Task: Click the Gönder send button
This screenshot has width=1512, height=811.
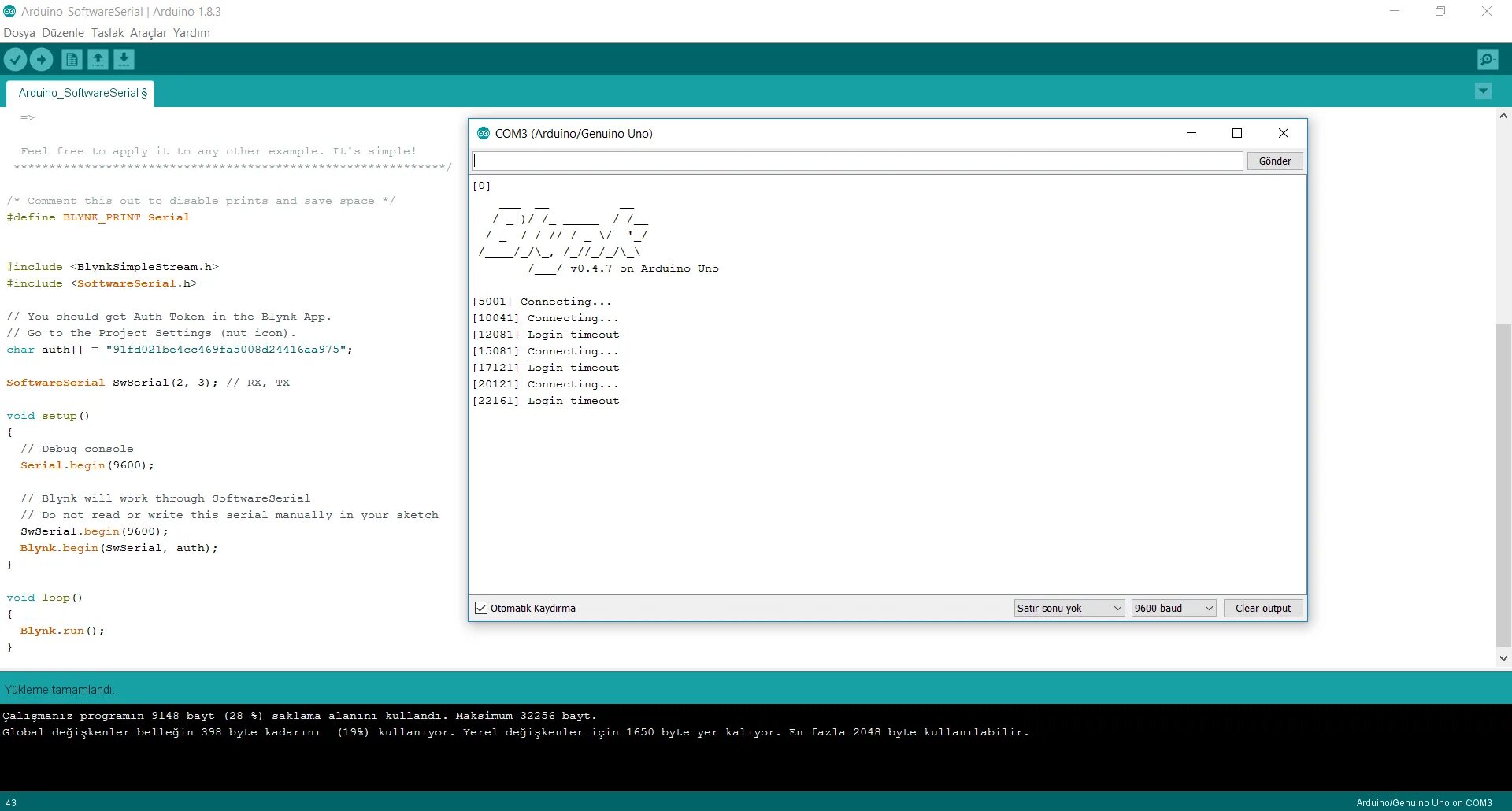Action: point(1275,161)
